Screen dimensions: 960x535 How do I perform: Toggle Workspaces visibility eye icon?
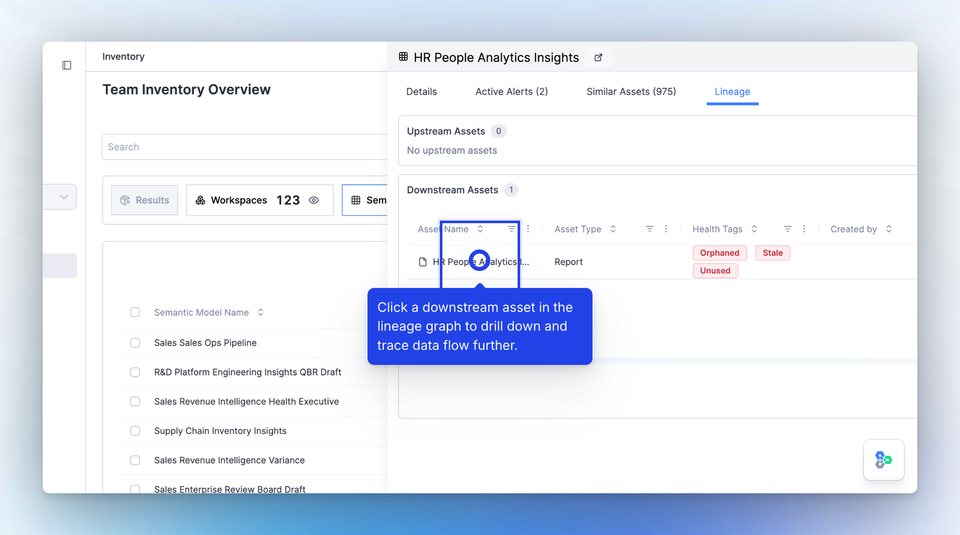(x=314, y=200)
